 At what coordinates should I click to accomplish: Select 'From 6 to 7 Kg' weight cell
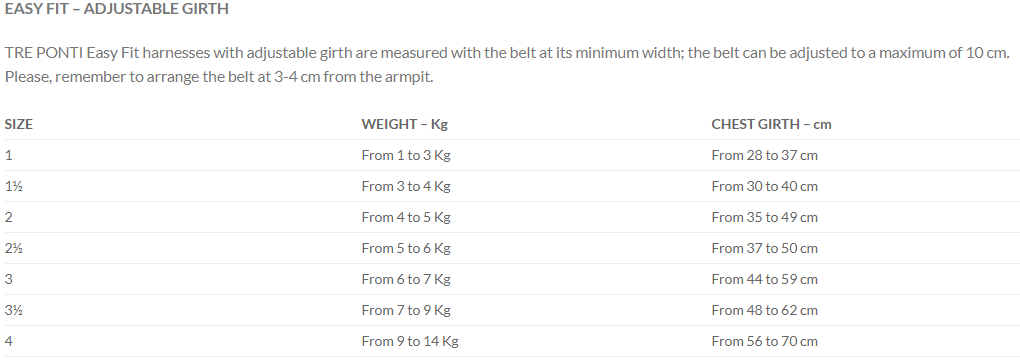[x=406, y=279]
